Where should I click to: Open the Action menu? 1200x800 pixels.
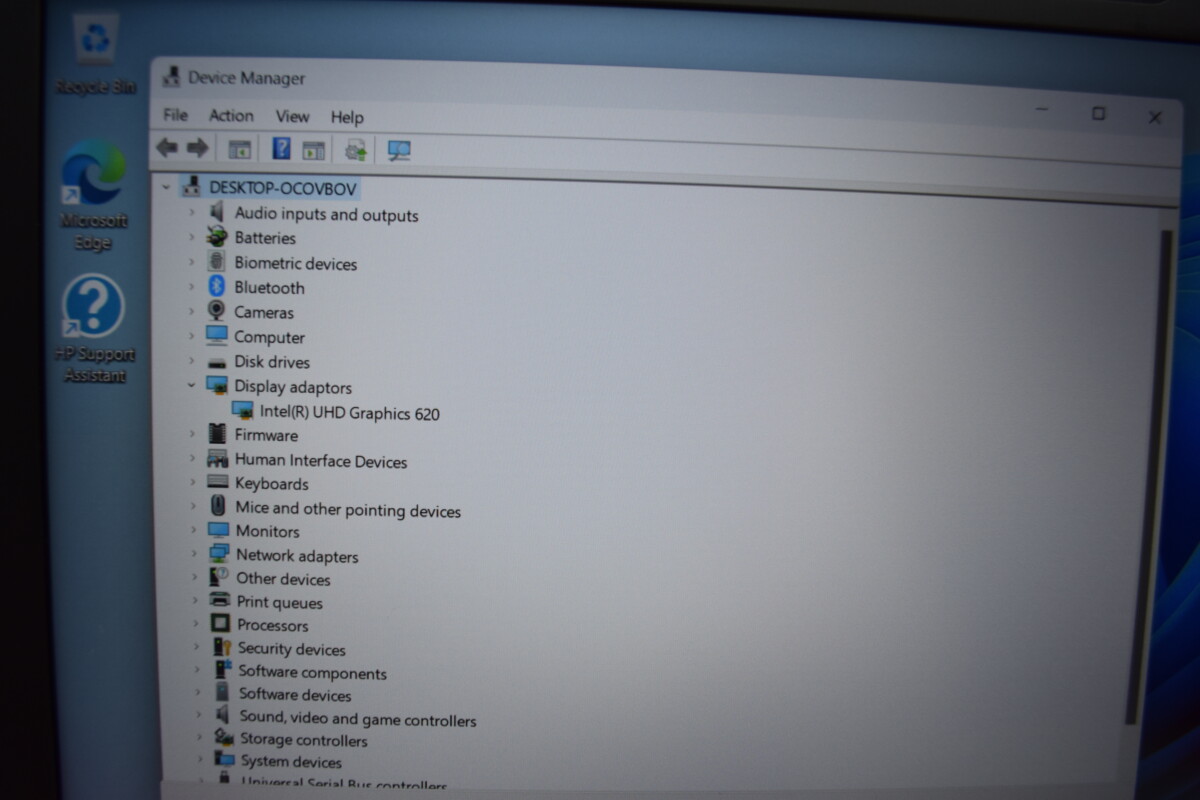[x=231, y=116]
